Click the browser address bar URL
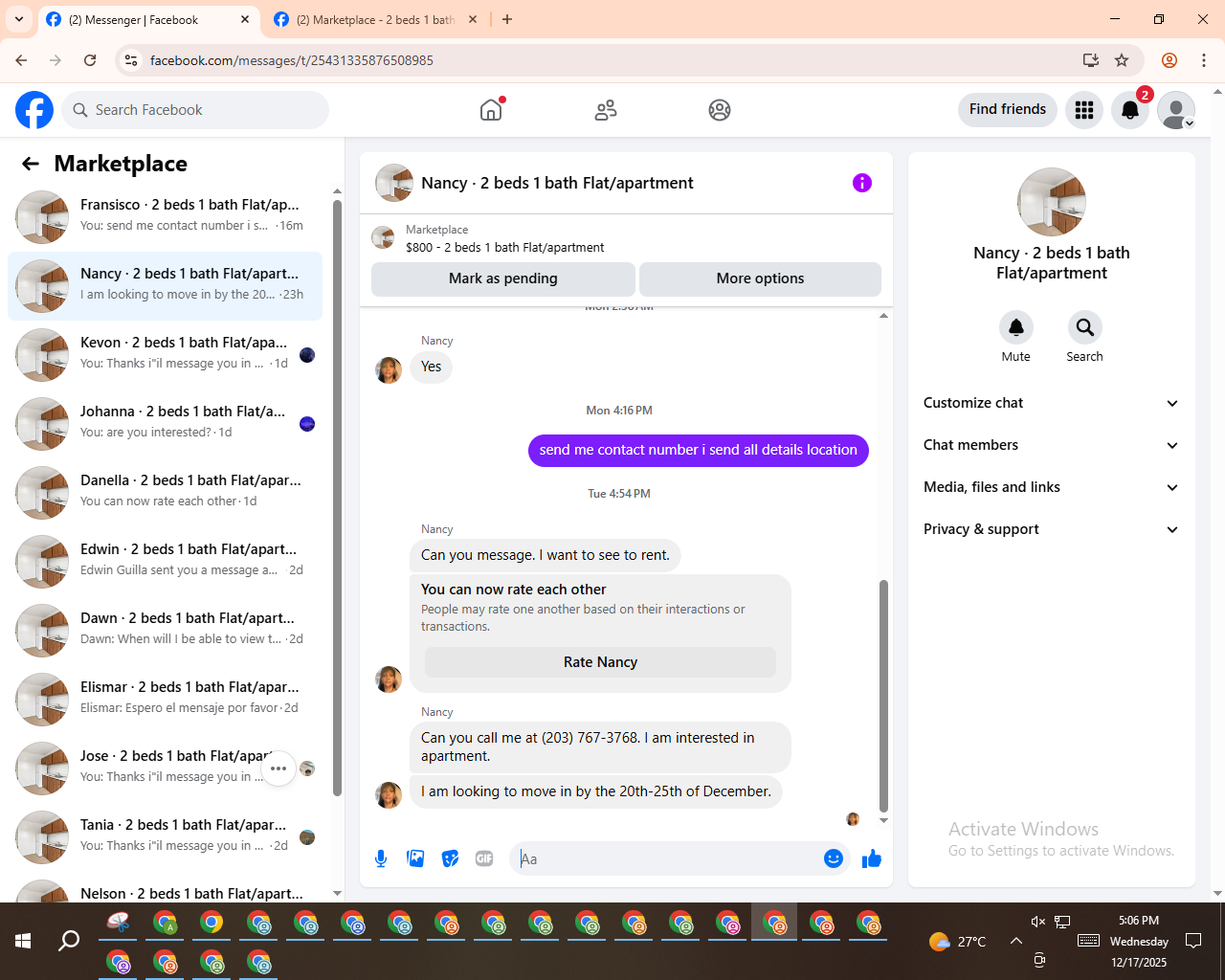1225x980 pixels. click(x=292, y=60)
